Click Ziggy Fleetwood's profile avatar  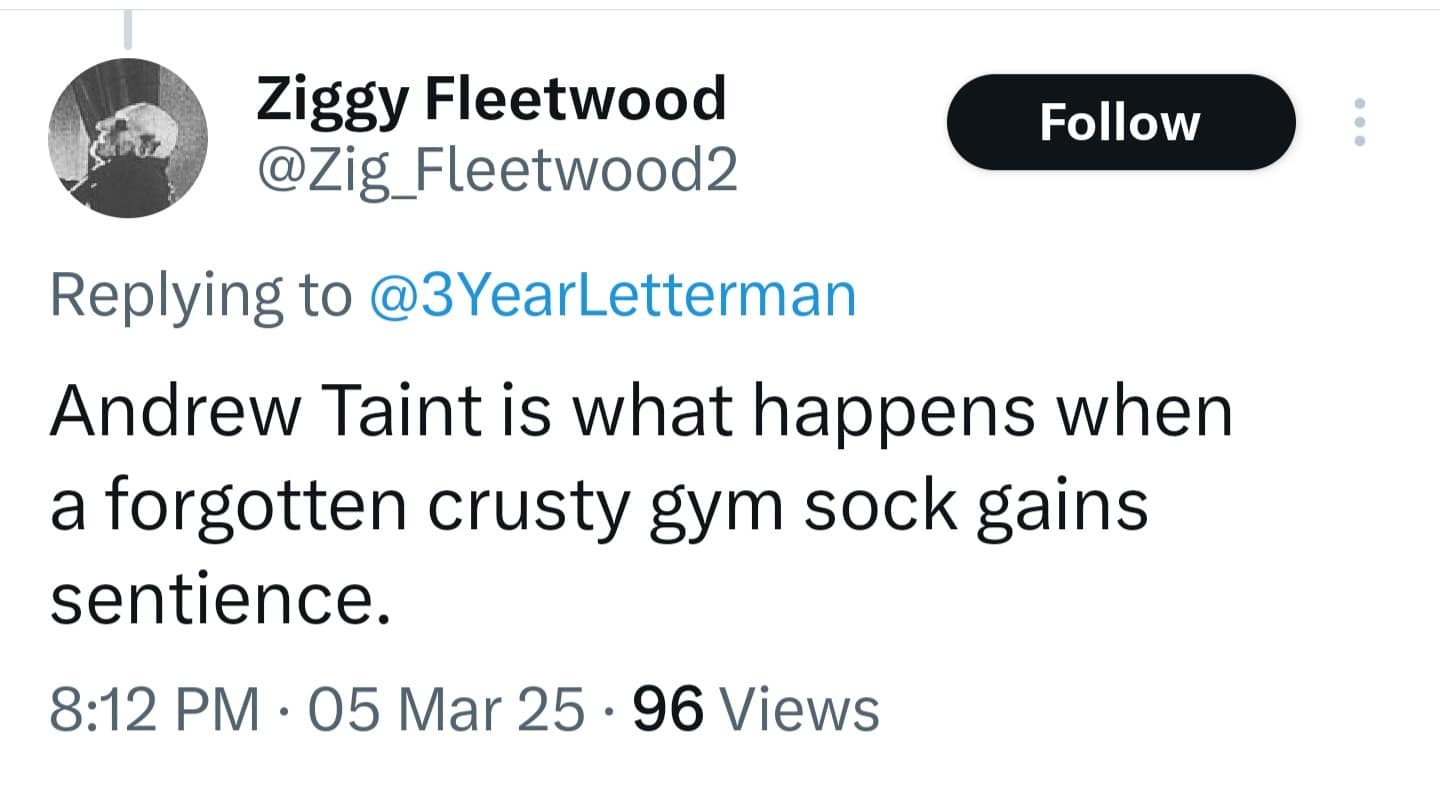(127, 136)
